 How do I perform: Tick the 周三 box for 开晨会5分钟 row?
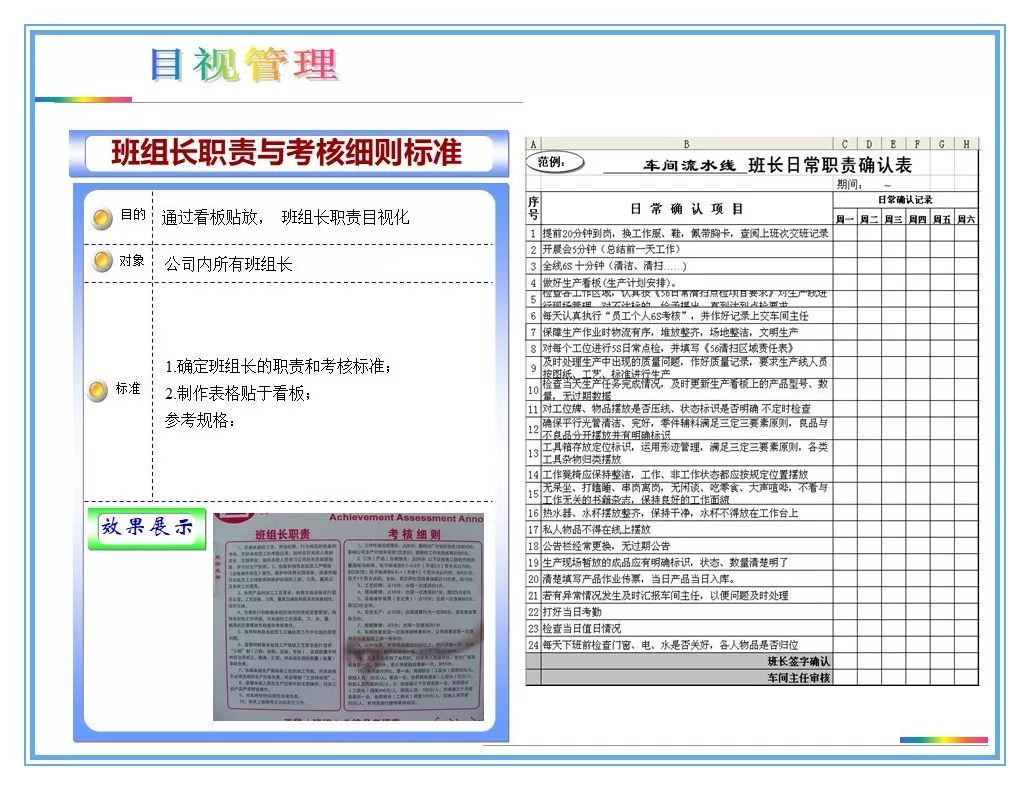(891, 250)
